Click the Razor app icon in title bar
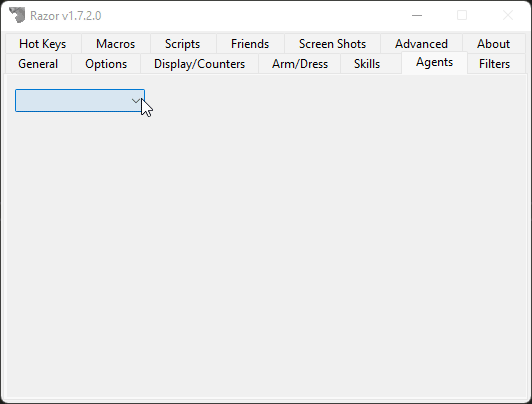 [x=17, y=15]
